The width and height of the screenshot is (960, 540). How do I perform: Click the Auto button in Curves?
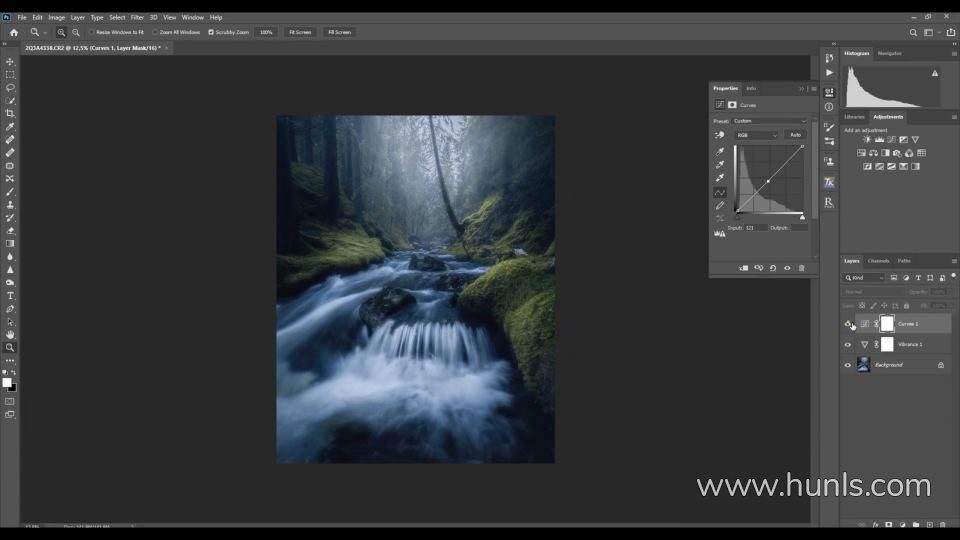tap(795, 135)
